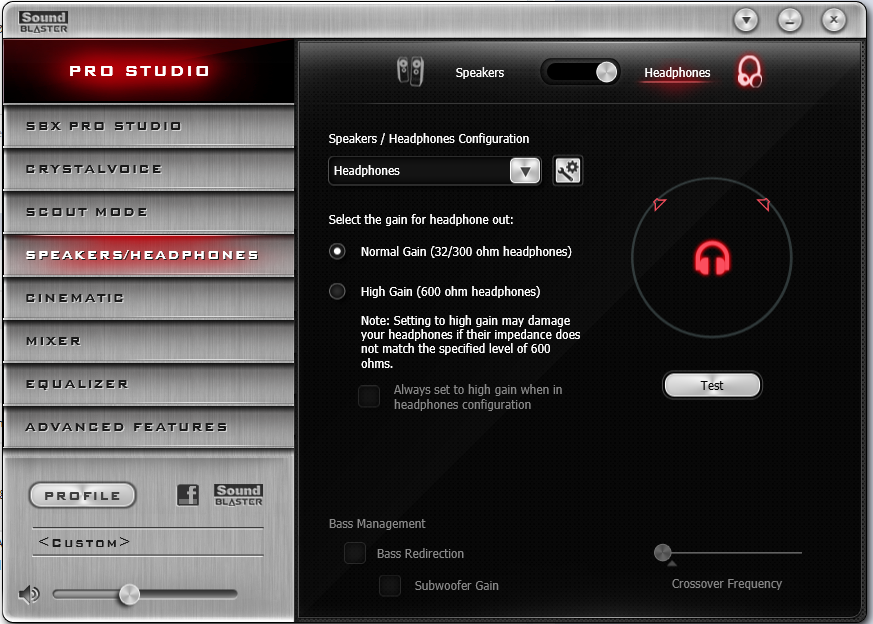
Task: Click the Test button
Action: [x=712, y=385]
